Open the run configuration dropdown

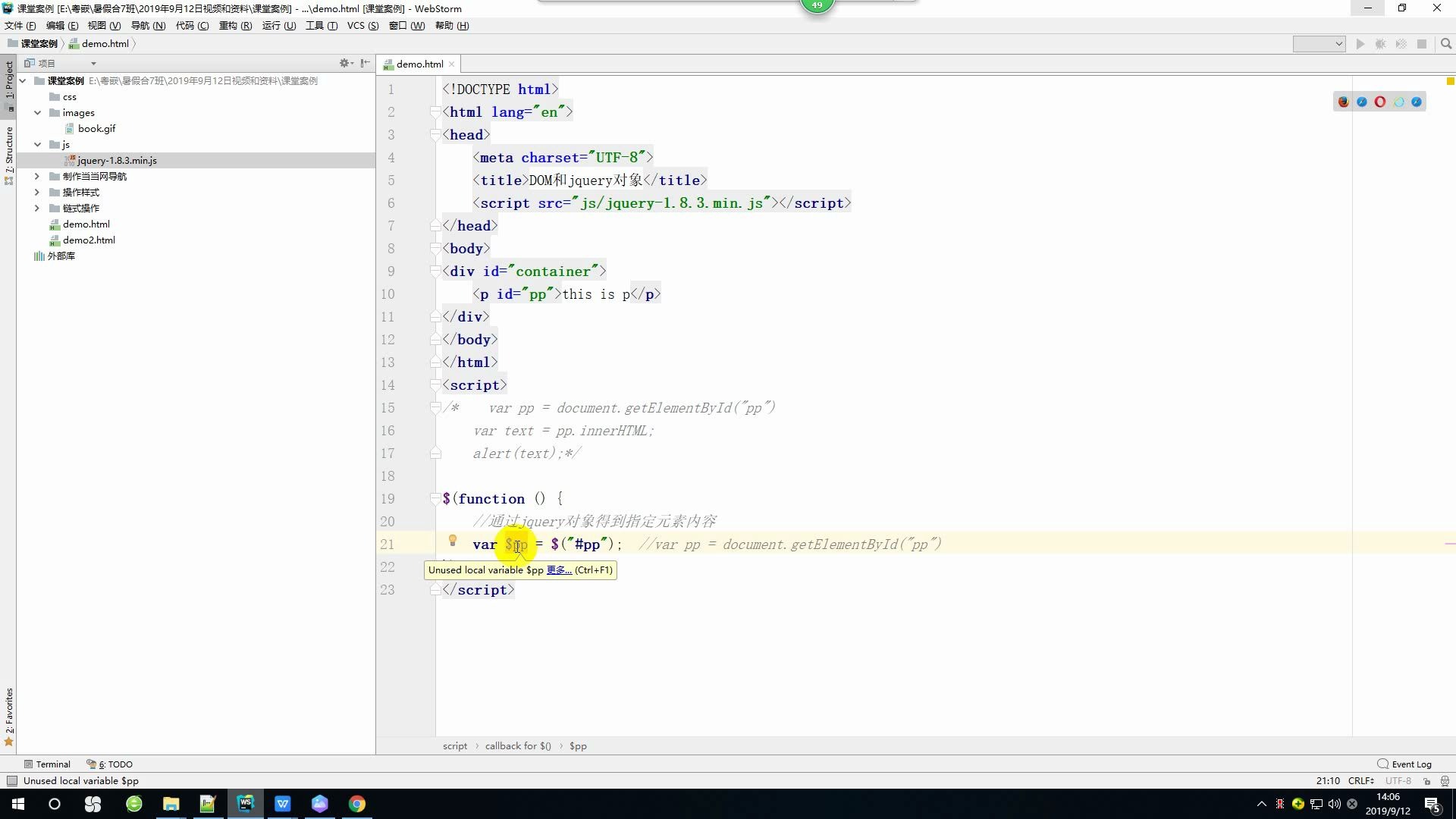(1319, 44)
